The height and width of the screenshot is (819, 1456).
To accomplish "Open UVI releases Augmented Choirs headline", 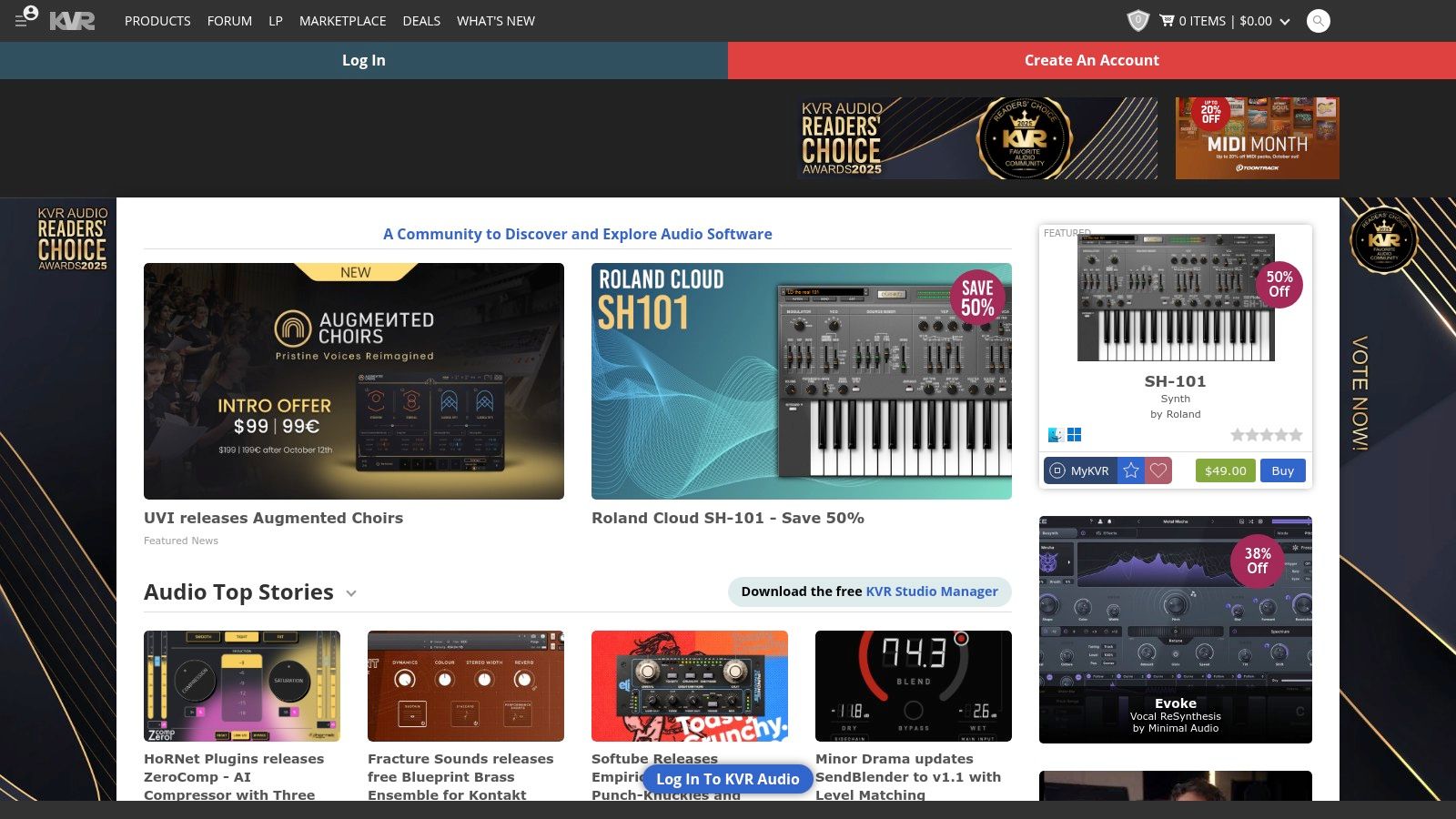I will (x=273, y=518).
